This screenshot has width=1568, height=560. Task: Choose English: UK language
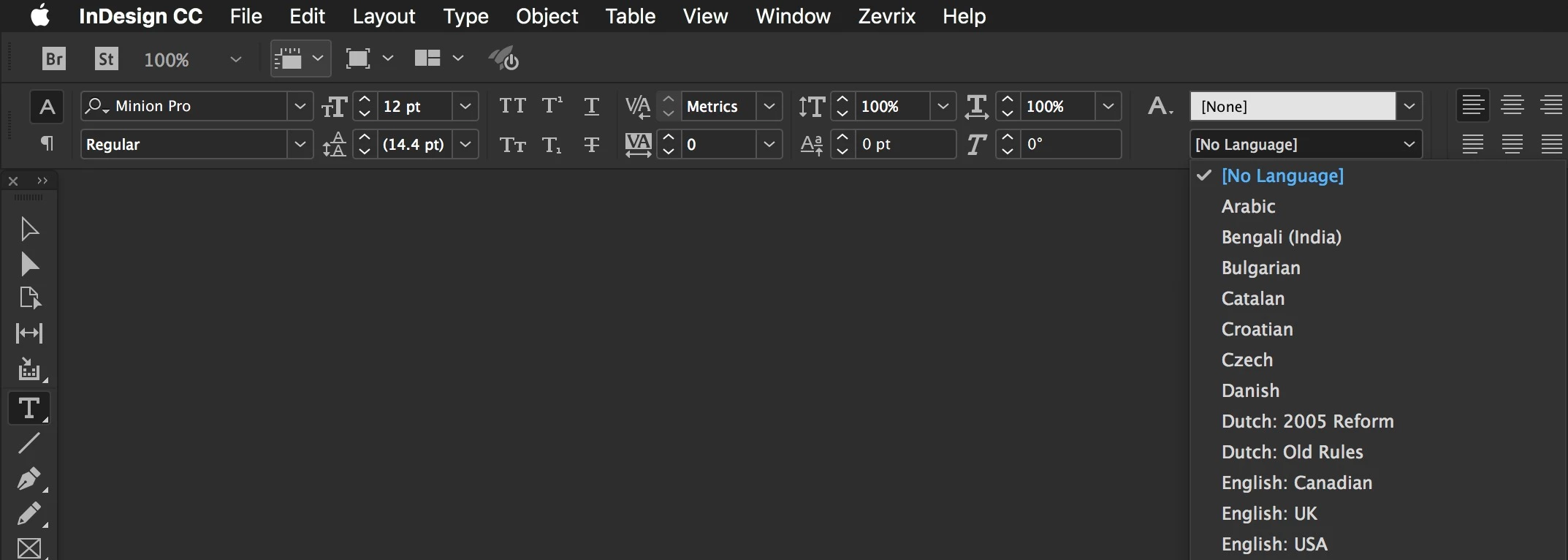click(x=1269, y=513)
